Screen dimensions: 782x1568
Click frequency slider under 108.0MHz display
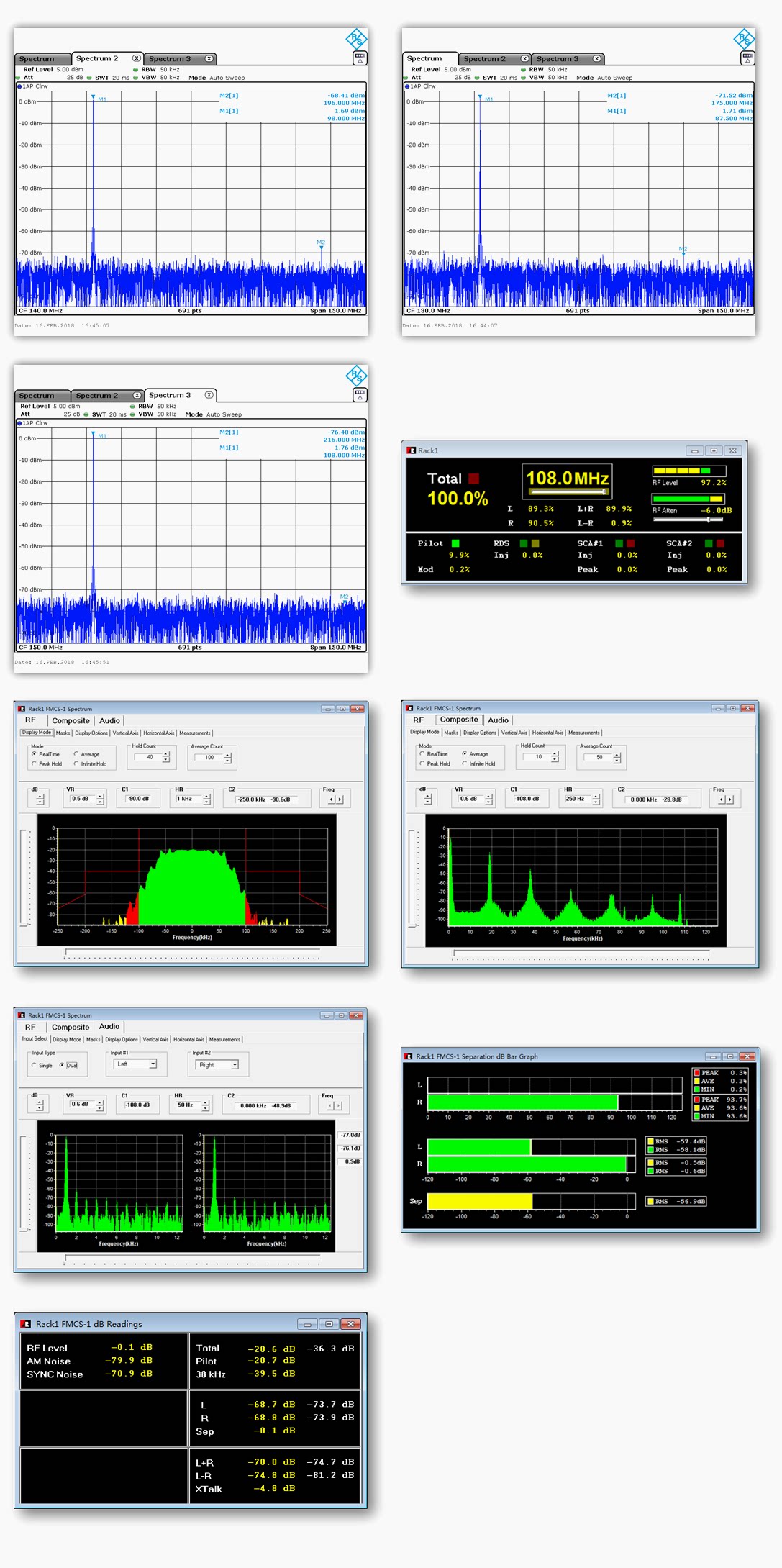tap(569, 491)
